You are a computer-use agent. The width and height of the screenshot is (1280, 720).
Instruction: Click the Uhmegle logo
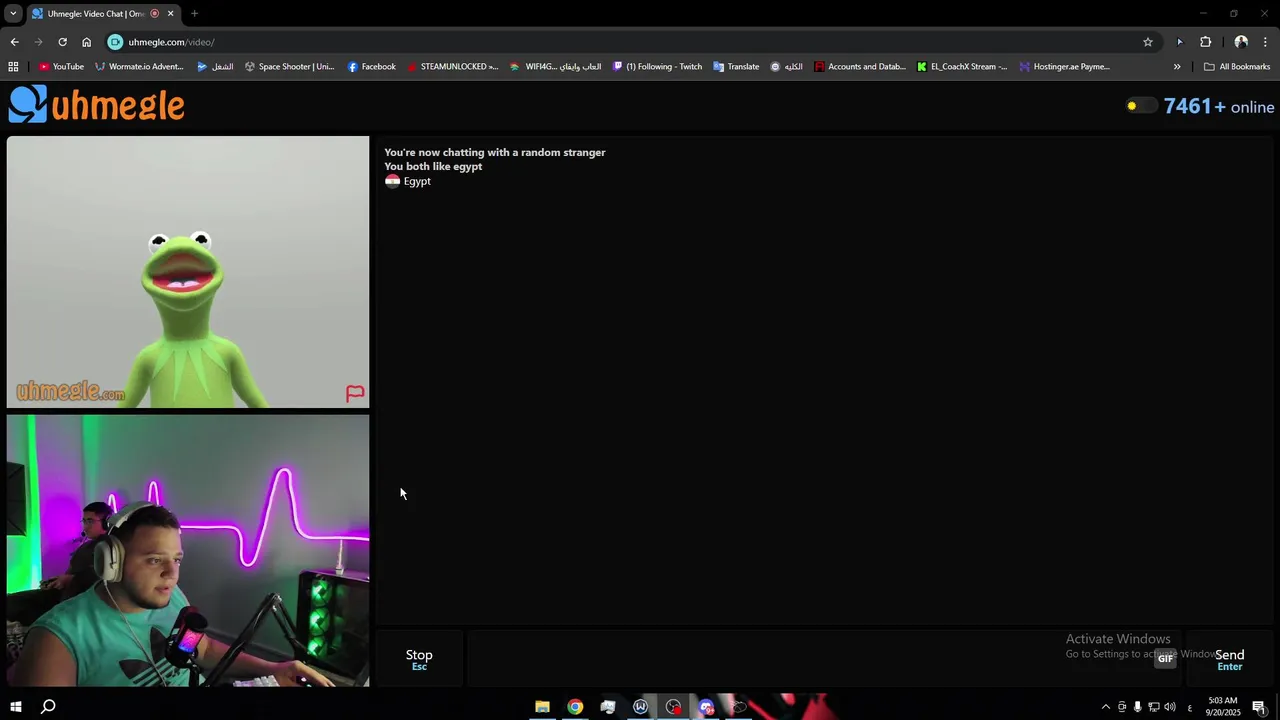97,105
